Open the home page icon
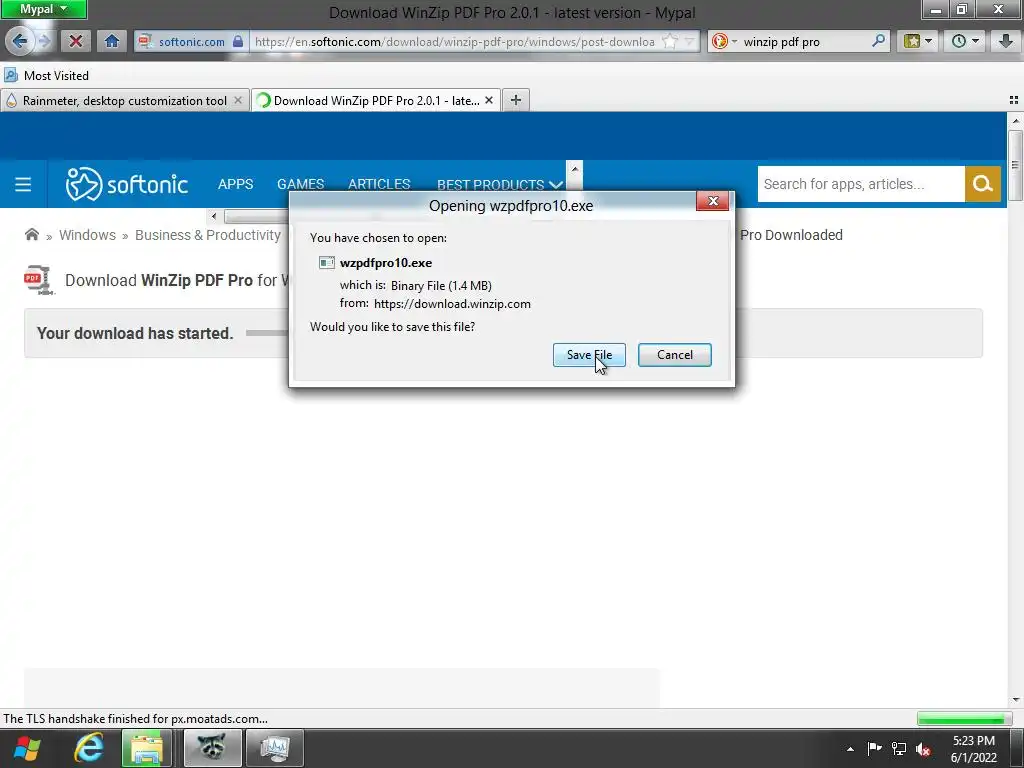The width and height of the screenshot is (1024, 768). pyautogui.click(x=112, y=42)
